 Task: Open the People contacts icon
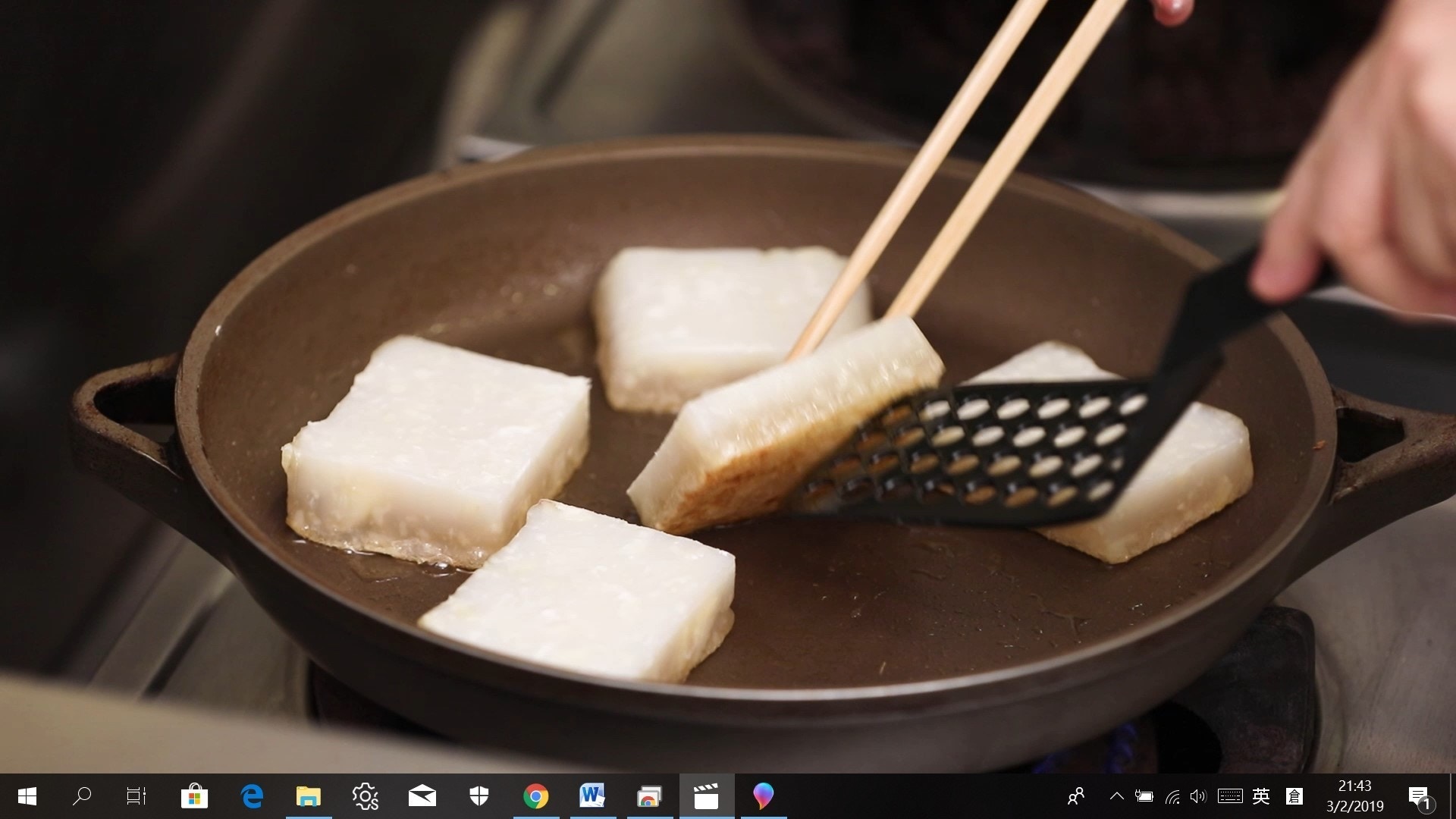[1075, 796]
